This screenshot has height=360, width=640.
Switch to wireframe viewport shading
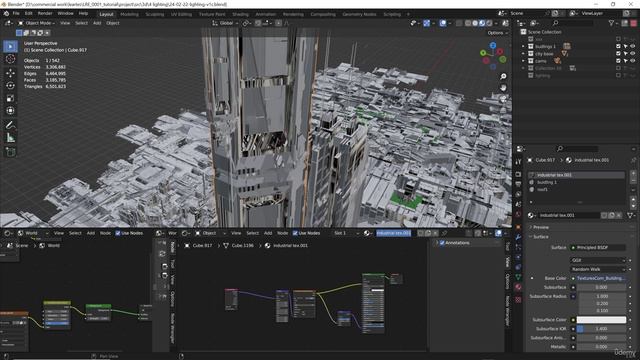[x=468, y=23]
